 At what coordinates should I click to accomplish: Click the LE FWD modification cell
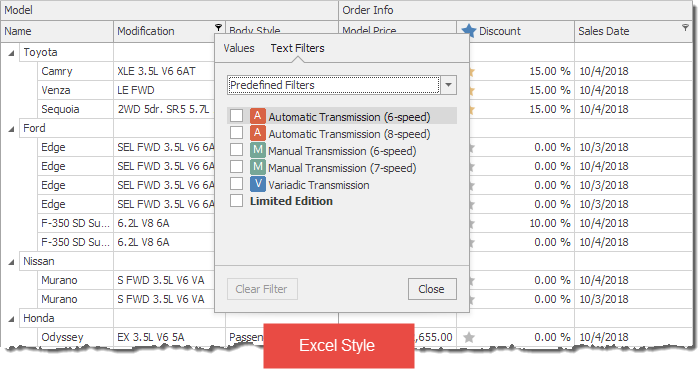(164, 90)
